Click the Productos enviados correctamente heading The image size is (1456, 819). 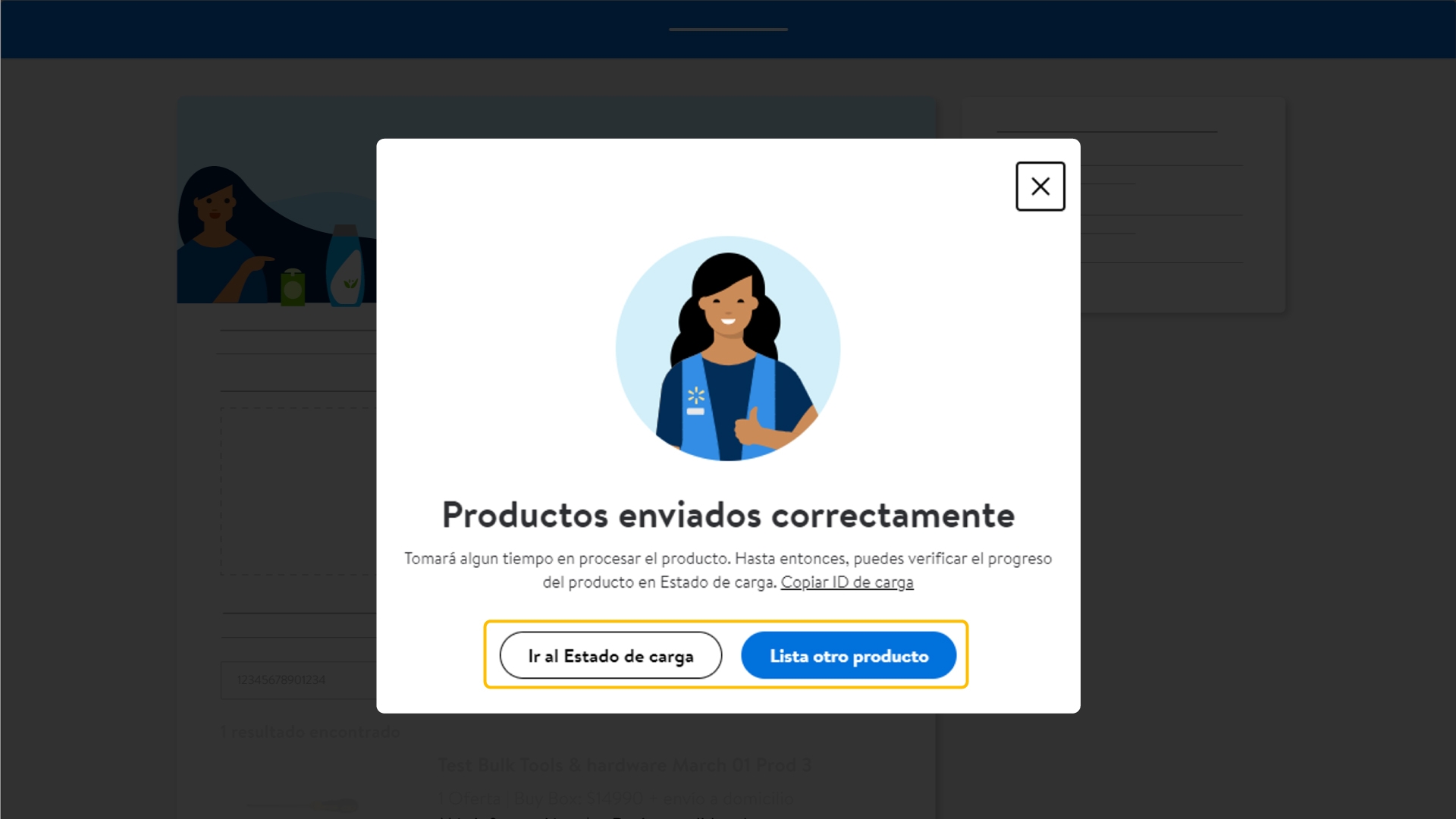click(x=728, y=515)
